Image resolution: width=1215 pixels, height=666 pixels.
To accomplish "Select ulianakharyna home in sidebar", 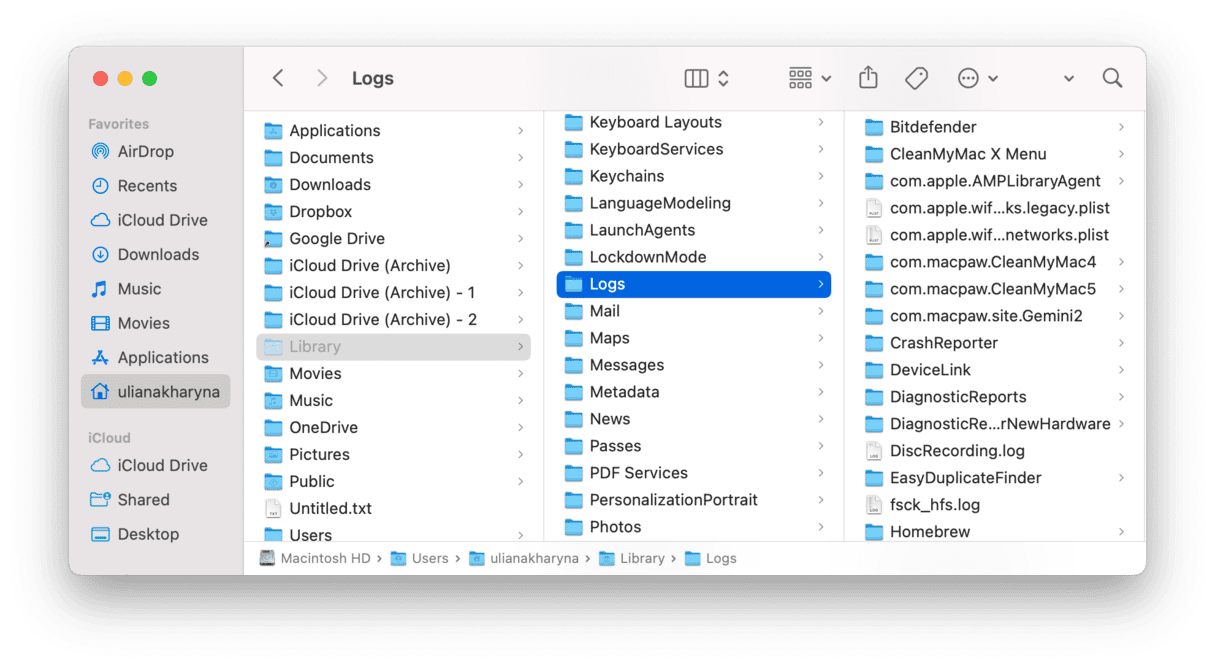I will [x=155, y=392].
